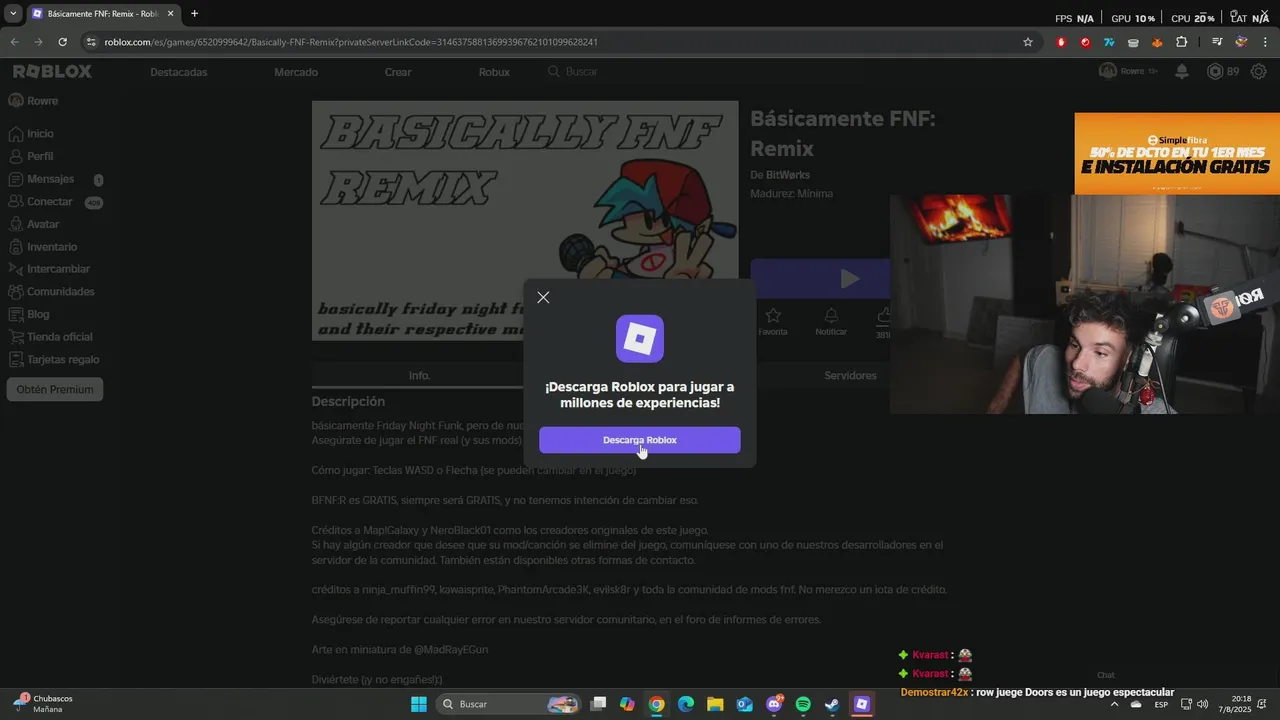The width and height of the screenshot is (1280, 720).
Task: Open the Chrome three-dot menu
Action: click(1265, 42)
